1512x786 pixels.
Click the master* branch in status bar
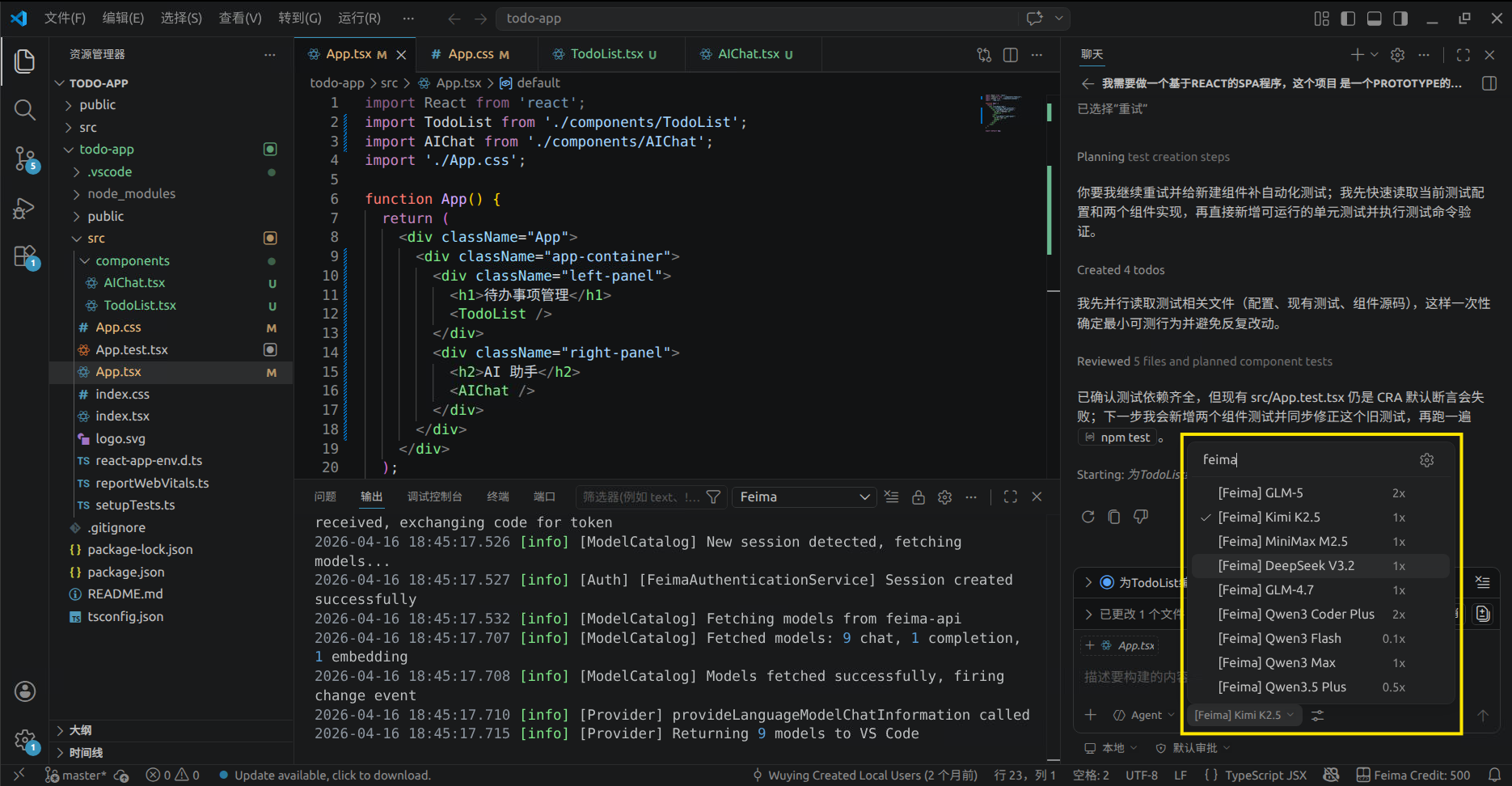point(76,775)
